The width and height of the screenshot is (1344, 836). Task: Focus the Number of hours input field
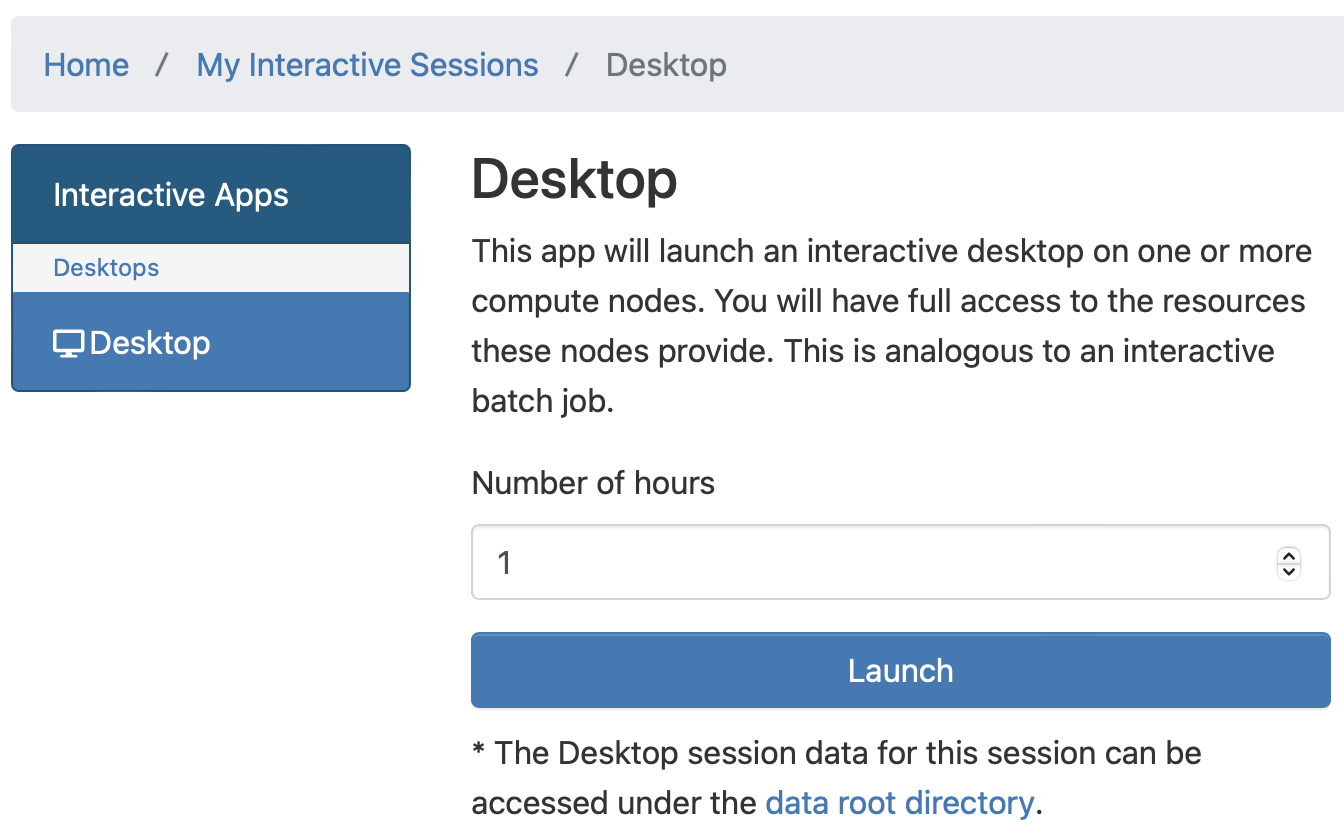(900, 562)
